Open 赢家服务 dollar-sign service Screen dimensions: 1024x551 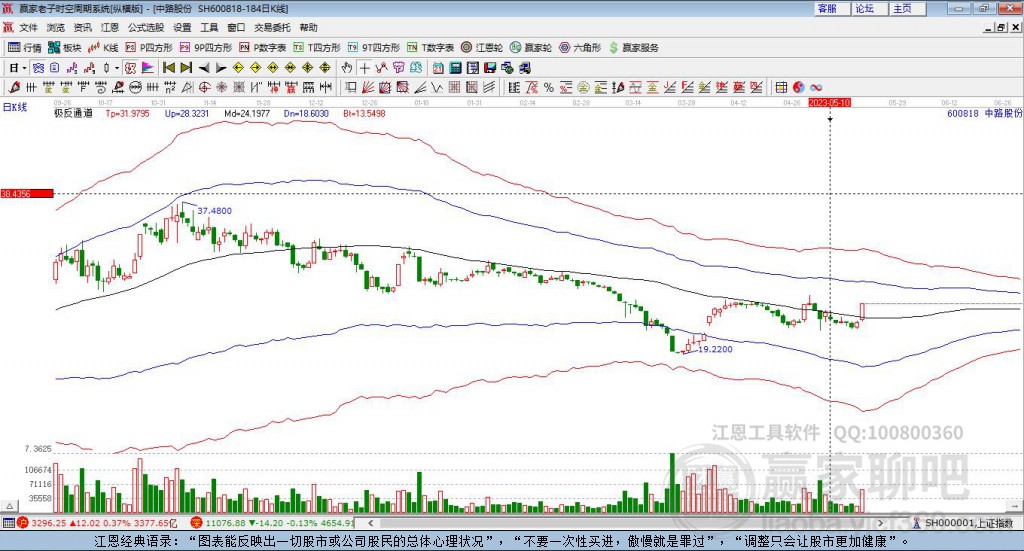633,48
